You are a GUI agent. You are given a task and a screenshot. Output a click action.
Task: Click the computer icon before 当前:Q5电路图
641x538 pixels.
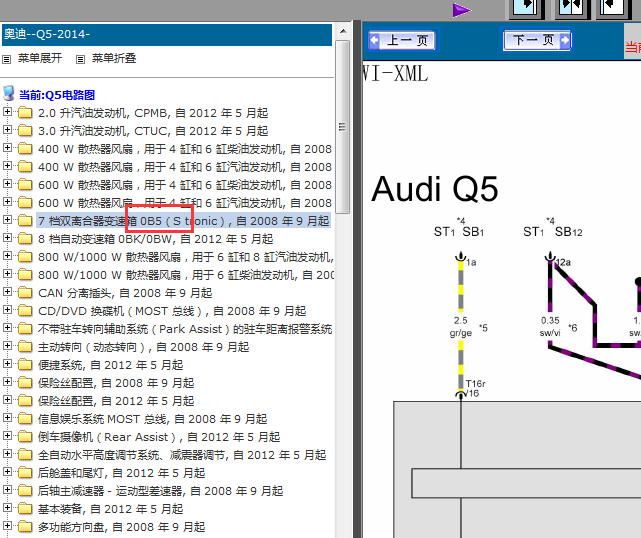[9, 94]
